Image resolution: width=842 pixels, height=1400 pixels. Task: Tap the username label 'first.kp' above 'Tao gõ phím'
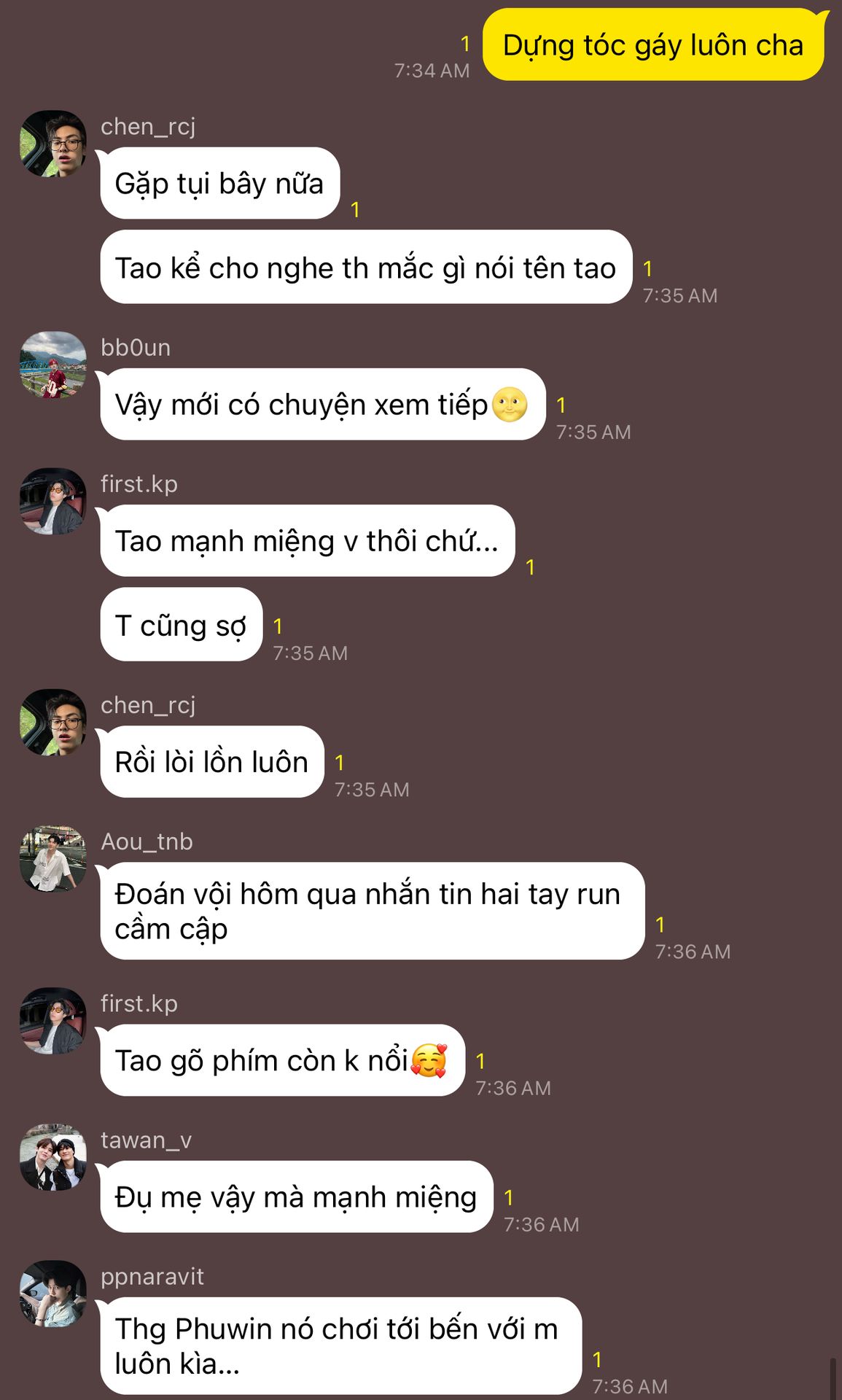click(139, 1003)
